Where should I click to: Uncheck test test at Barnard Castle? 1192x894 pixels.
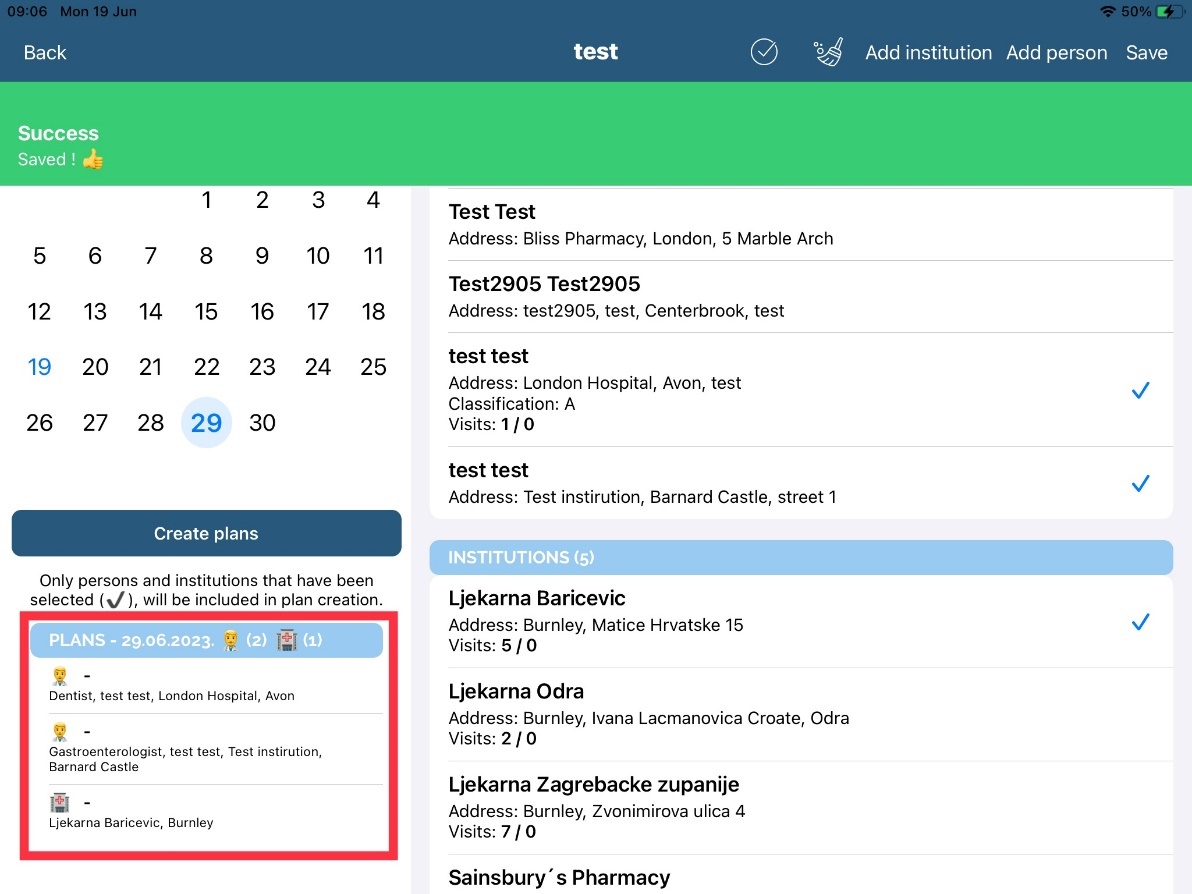(1140, 484)
